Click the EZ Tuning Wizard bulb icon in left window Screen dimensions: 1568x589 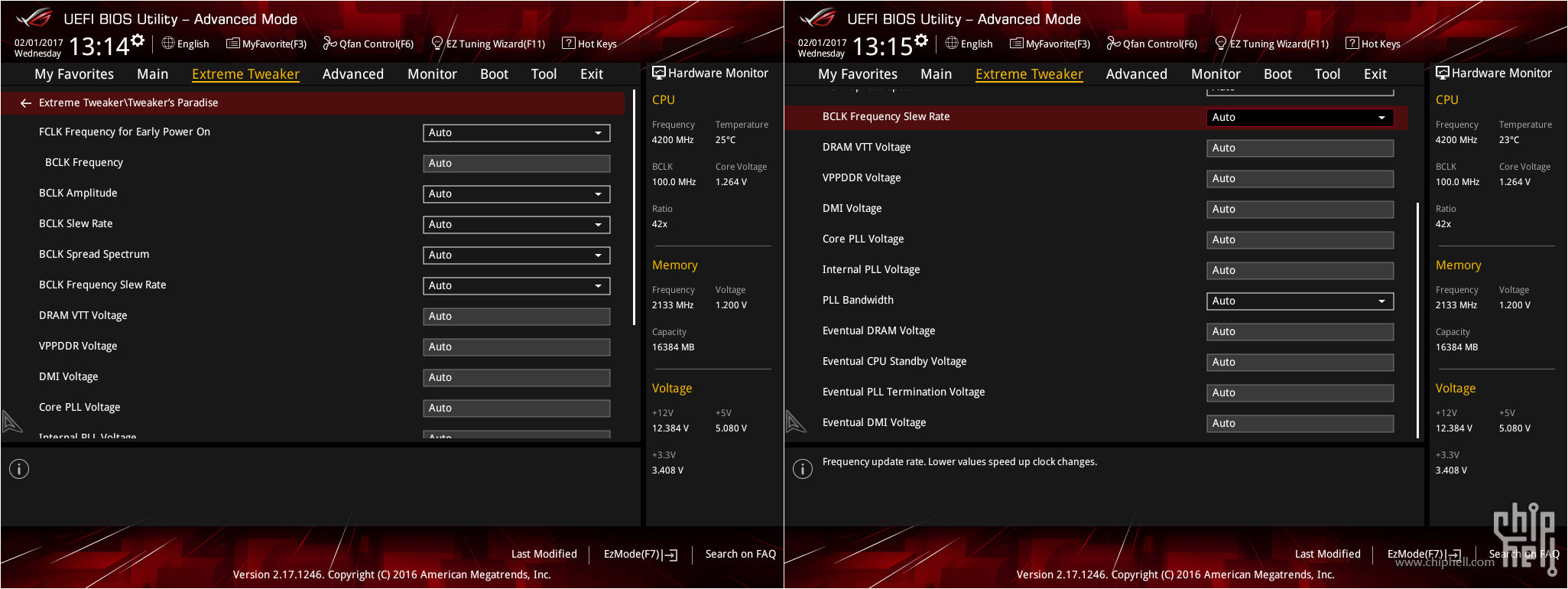pos(437,43)
